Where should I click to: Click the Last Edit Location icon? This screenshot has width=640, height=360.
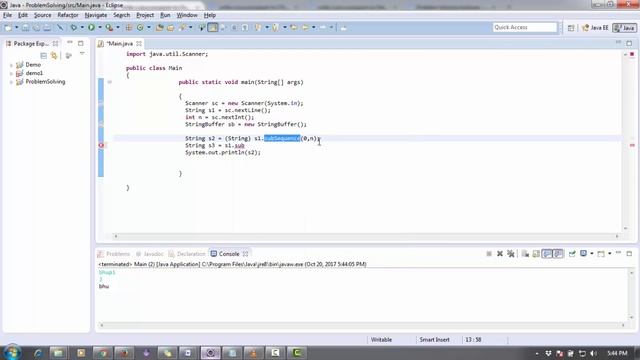pos(293,27)
